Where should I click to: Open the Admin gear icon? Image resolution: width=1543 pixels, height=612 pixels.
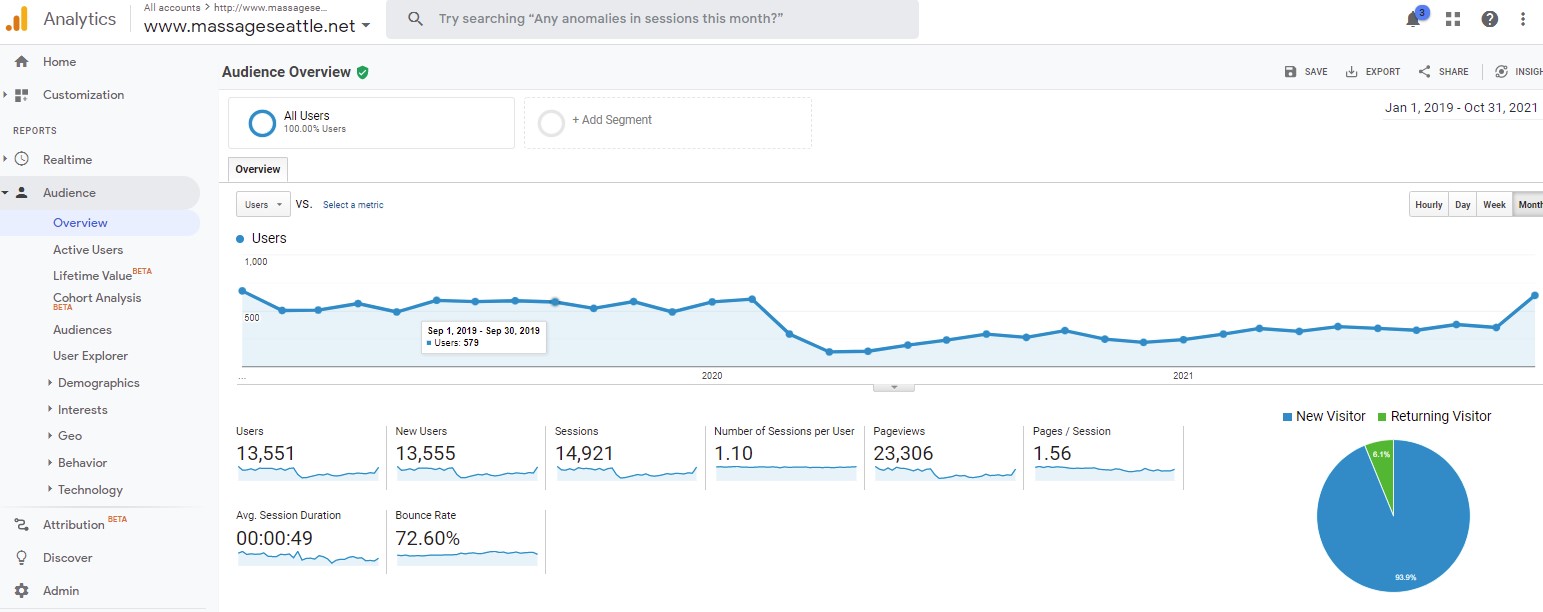tap(21, 591)
